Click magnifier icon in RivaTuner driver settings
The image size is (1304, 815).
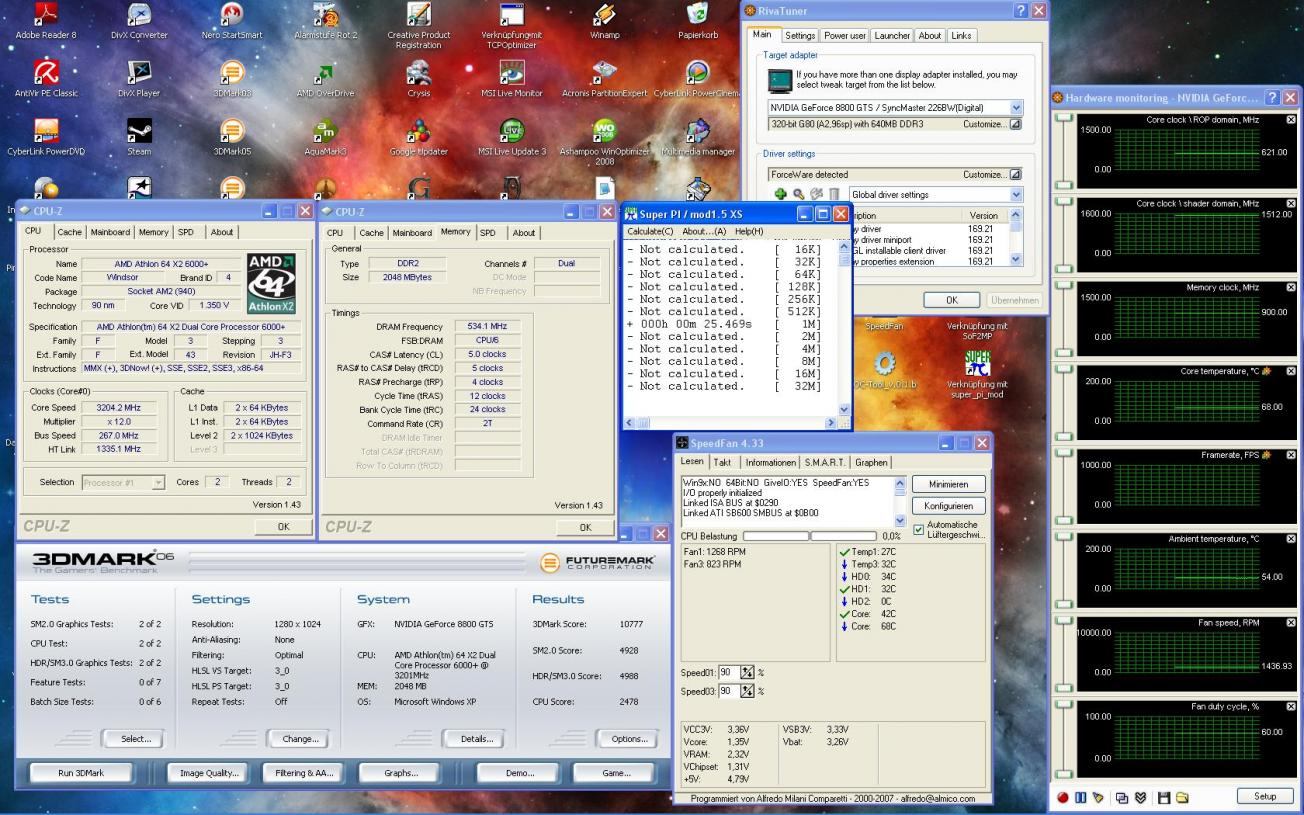(x=798, y=194)
